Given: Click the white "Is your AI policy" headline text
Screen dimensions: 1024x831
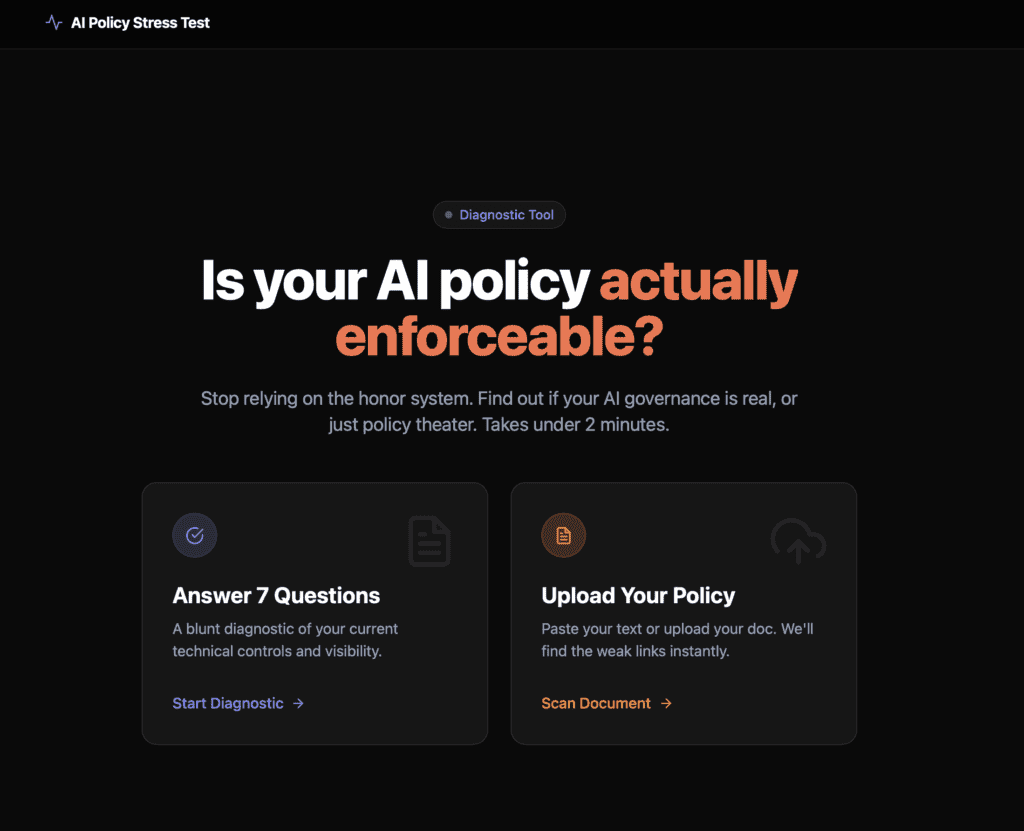Looking at the screenshot, I should (x=395, y=282).
